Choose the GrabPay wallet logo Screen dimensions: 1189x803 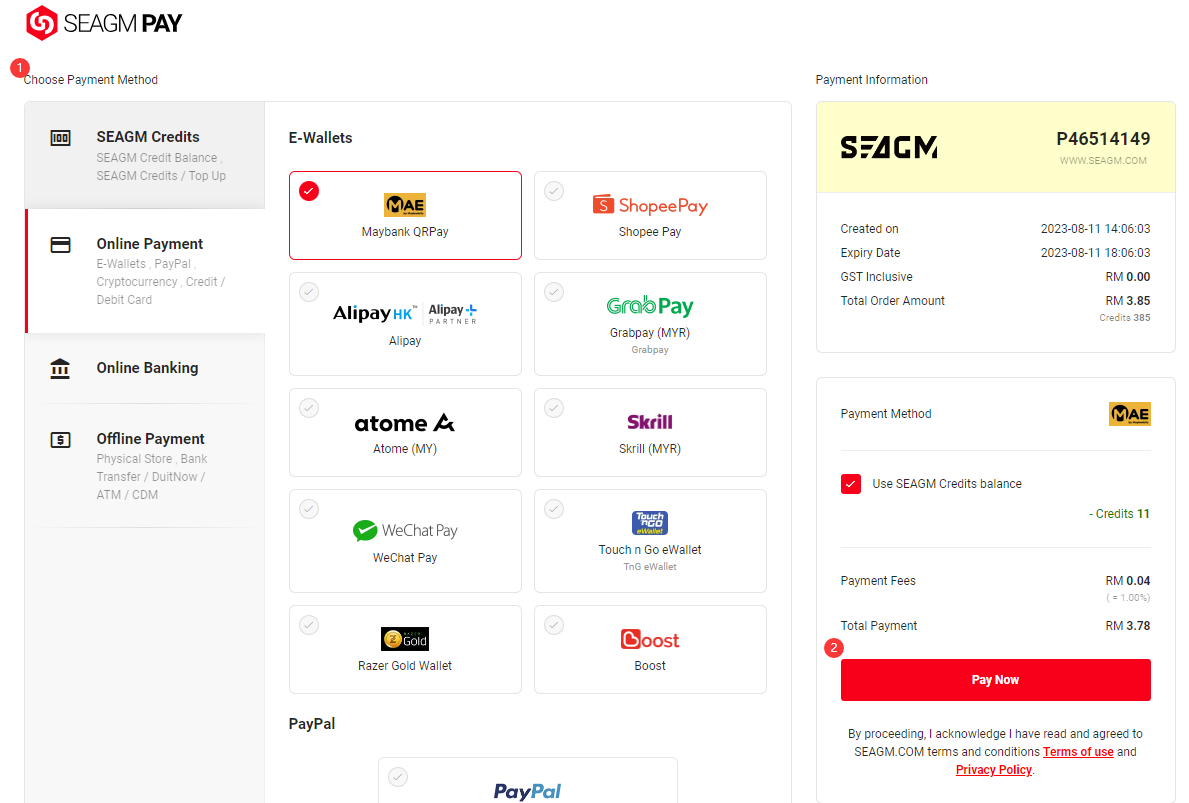(650, 306)
